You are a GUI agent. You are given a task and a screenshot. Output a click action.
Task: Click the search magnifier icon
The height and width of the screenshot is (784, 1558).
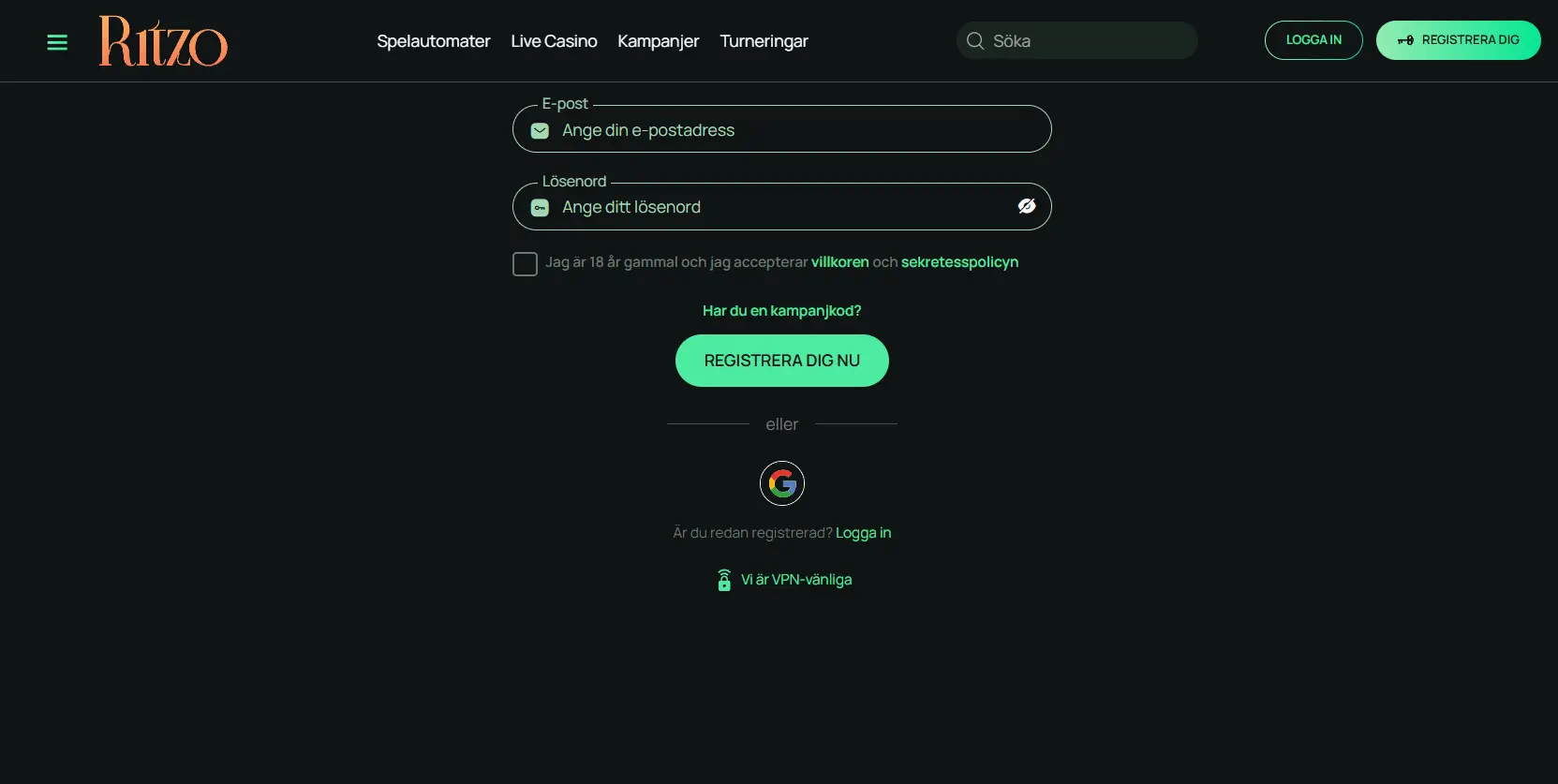tap(975, 41)
